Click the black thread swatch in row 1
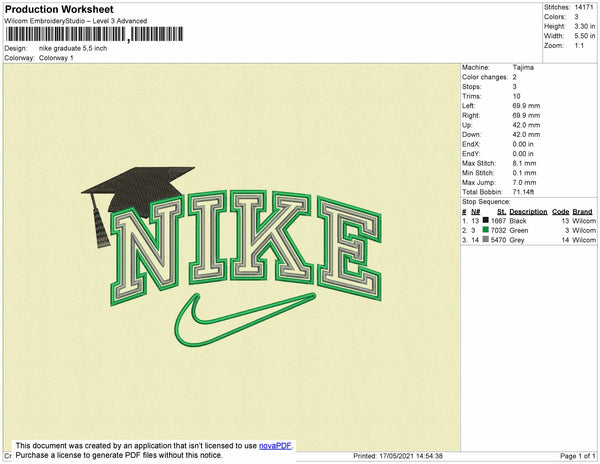The image size is (600, 464). click(486, 220)
